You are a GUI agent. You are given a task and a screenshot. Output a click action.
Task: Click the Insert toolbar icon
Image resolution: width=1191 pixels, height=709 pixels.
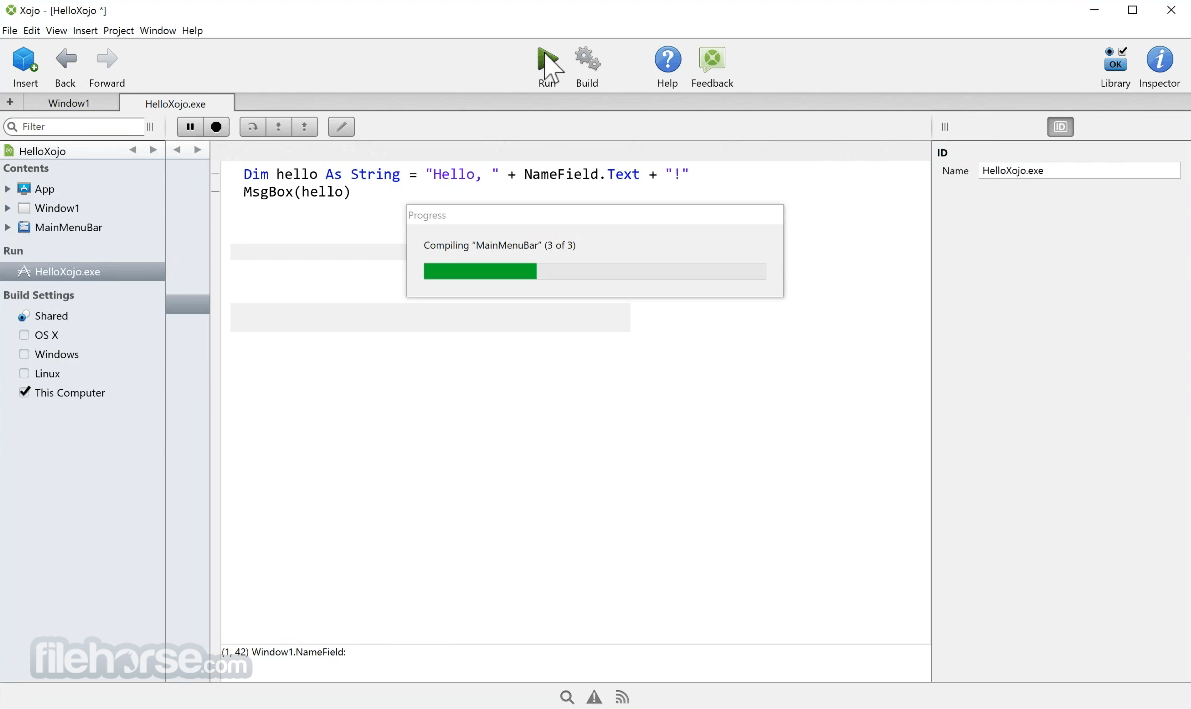point(25,61)
